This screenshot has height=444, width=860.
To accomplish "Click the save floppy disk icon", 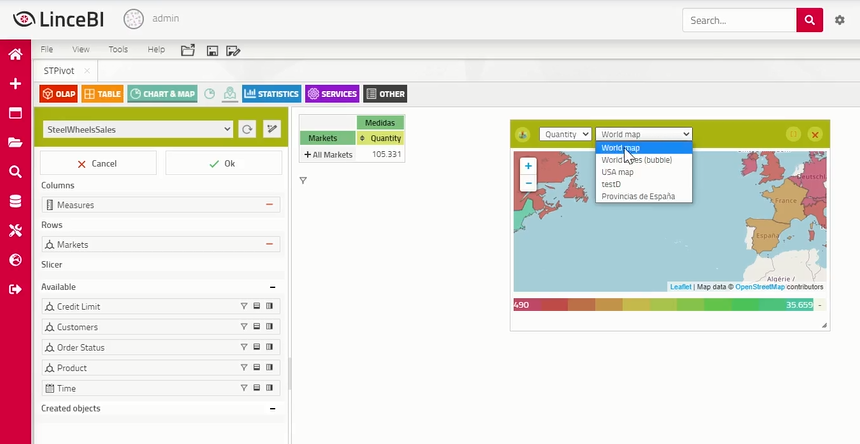I will pos(212,51).
